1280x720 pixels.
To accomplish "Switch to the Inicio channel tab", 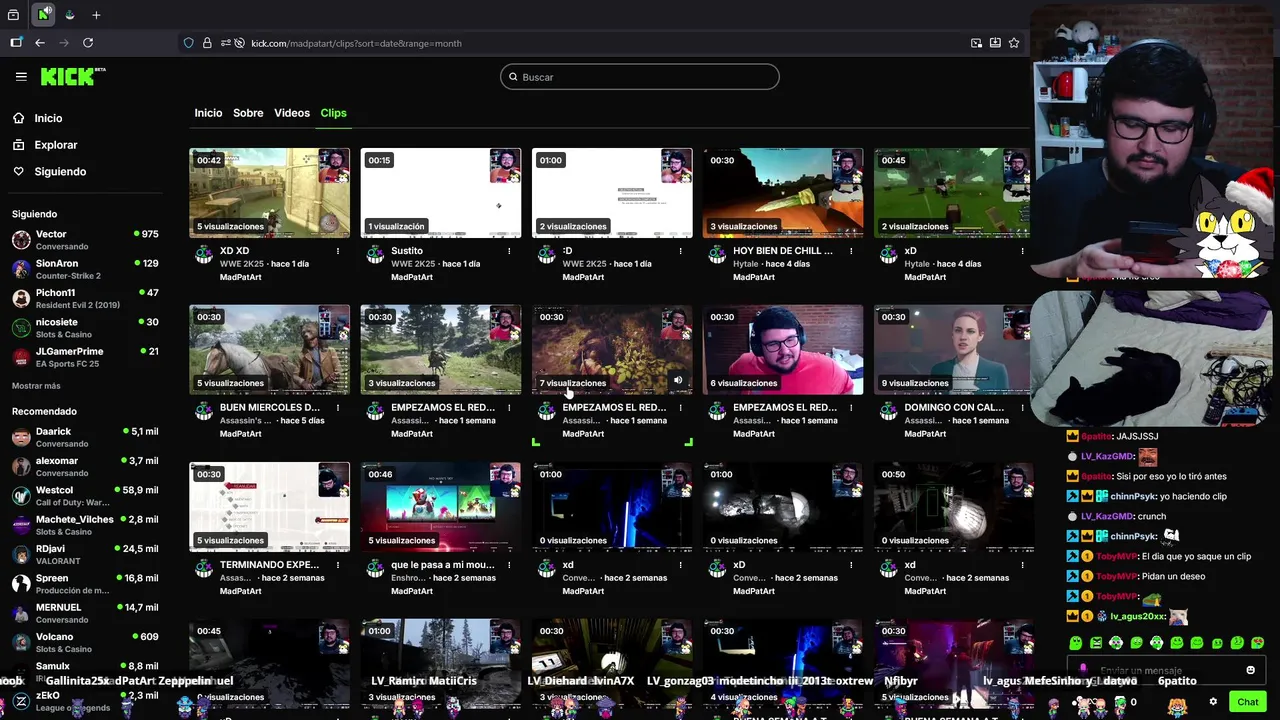I will 208,113.
